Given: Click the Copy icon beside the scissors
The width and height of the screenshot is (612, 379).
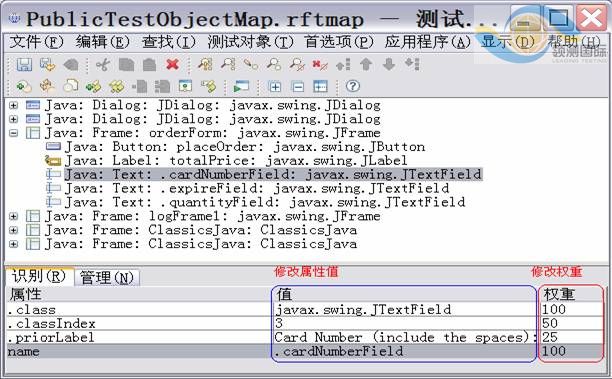Looking at the screenshot, I should tap(126, 64).
